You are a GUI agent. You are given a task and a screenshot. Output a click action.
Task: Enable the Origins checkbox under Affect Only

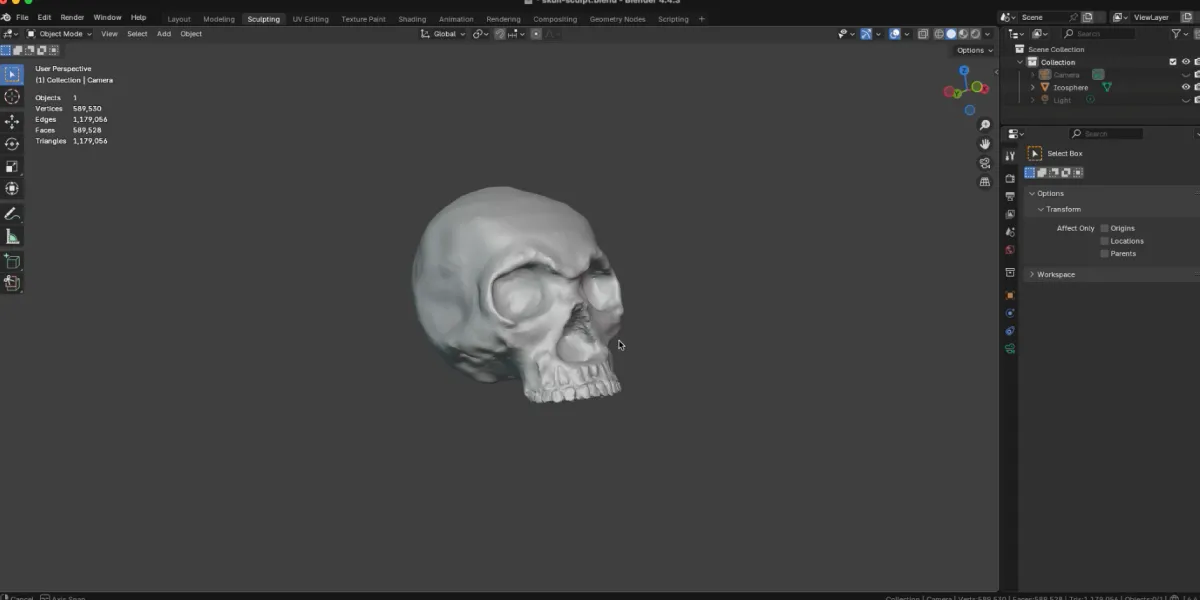coord(1105,228)
